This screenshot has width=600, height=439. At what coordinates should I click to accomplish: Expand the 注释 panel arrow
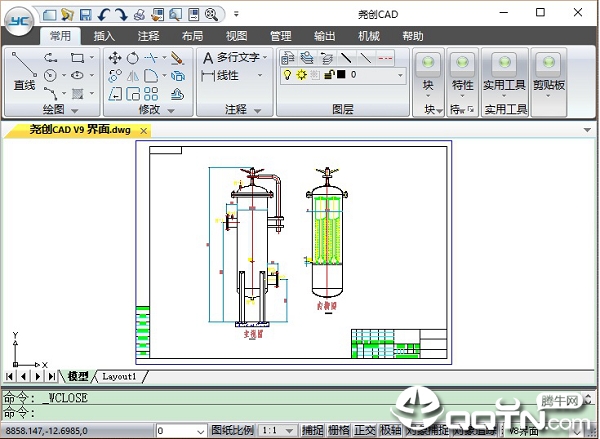tap(258, 111)
